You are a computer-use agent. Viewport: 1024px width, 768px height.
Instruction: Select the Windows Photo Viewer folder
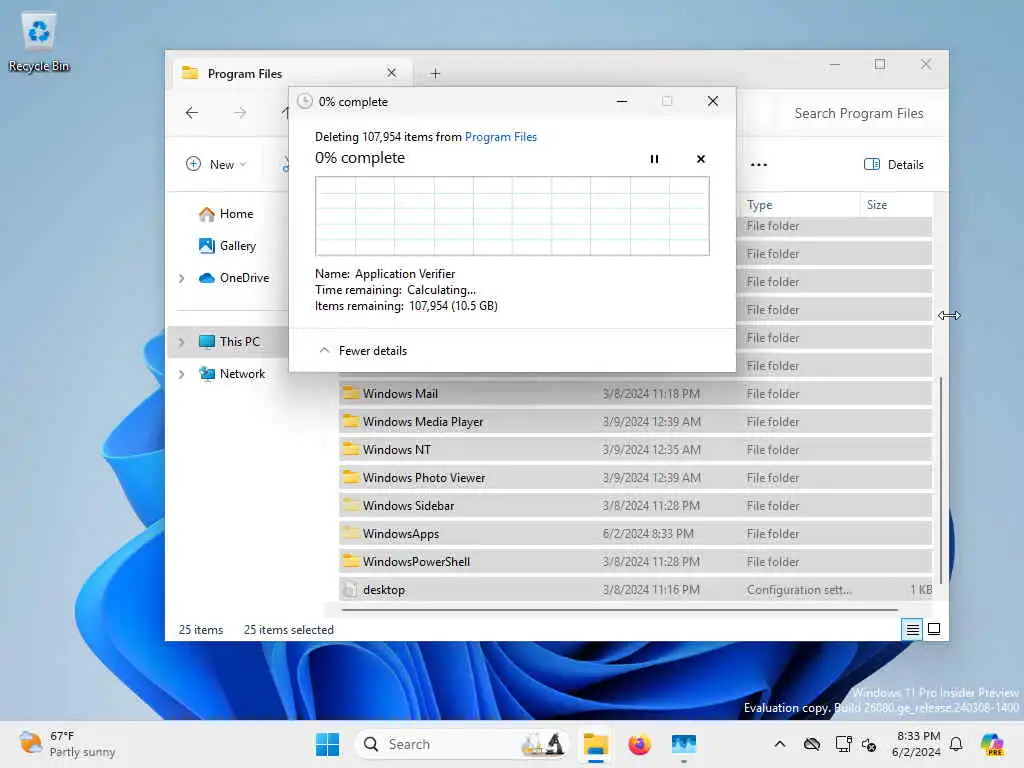(635, 478)
